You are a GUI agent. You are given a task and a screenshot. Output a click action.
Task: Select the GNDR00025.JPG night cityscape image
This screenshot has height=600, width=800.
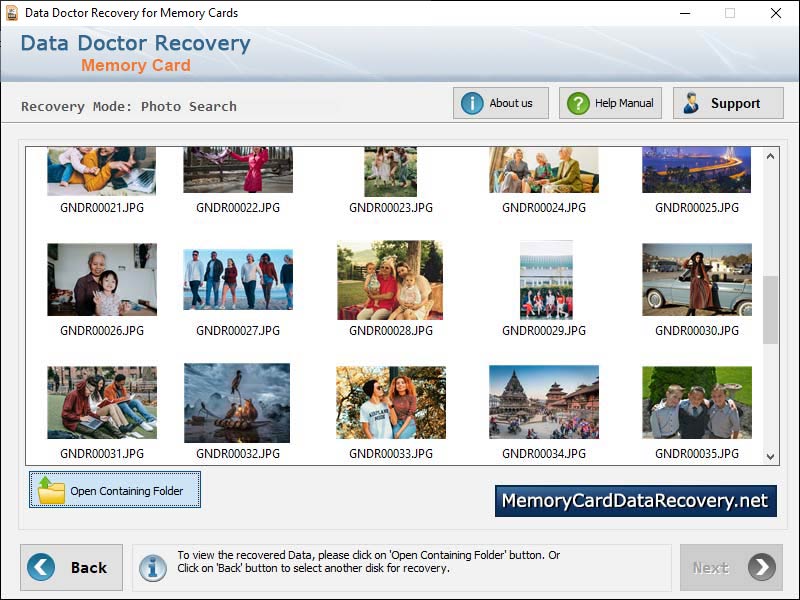695,170
